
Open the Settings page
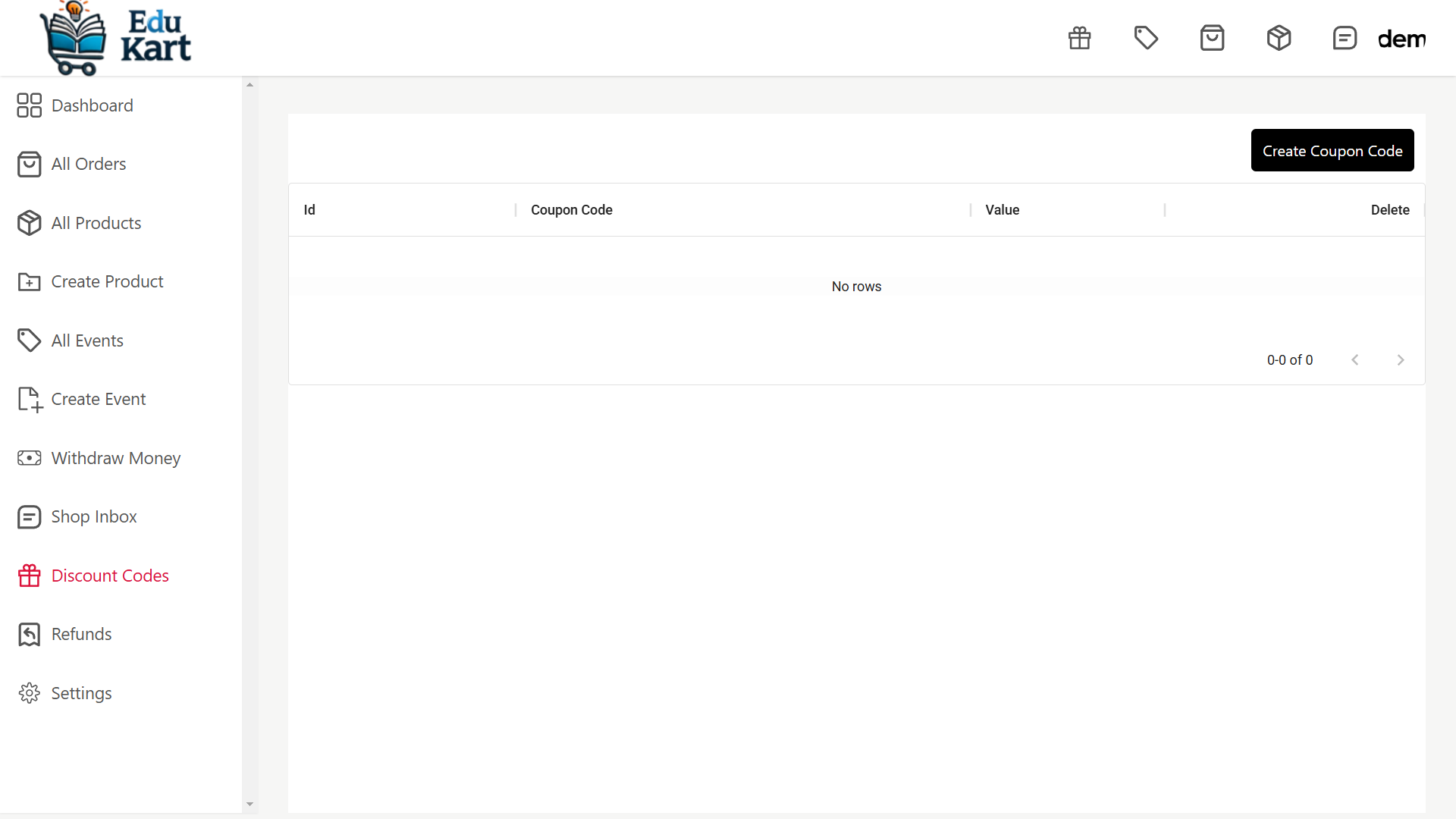coord(81,693)
